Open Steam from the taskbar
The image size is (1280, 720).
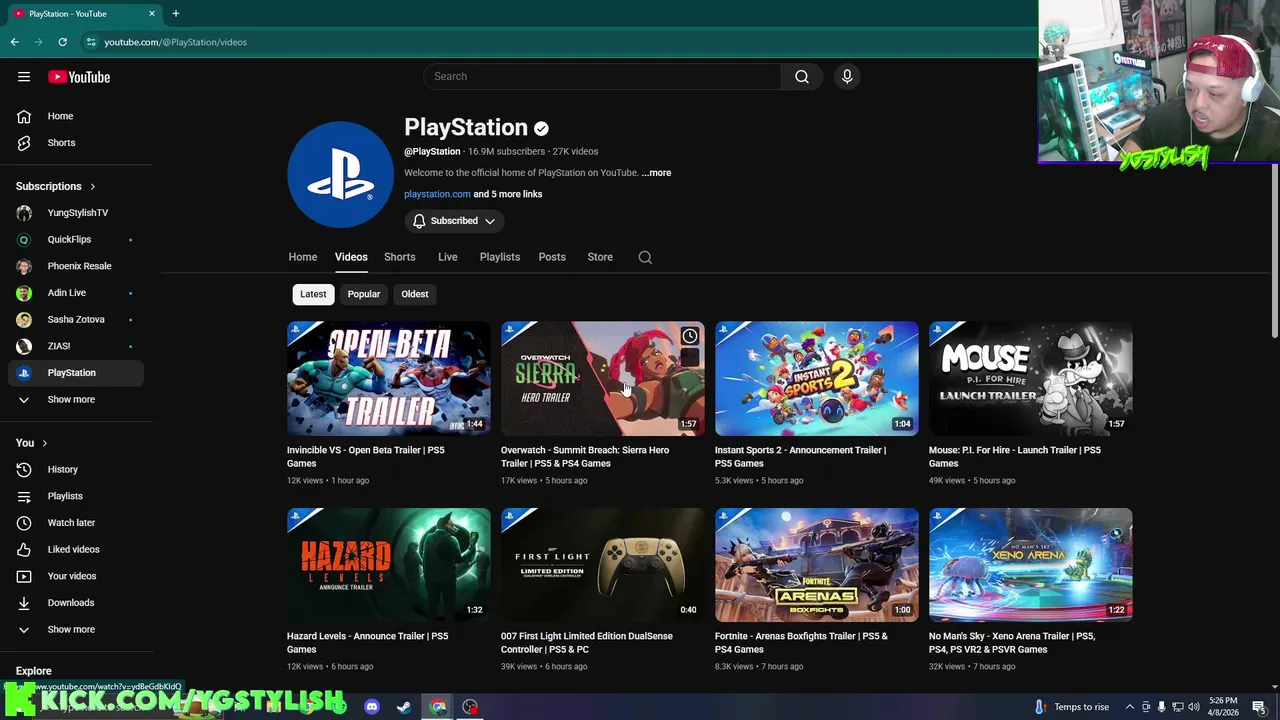(x=404, y=707)
